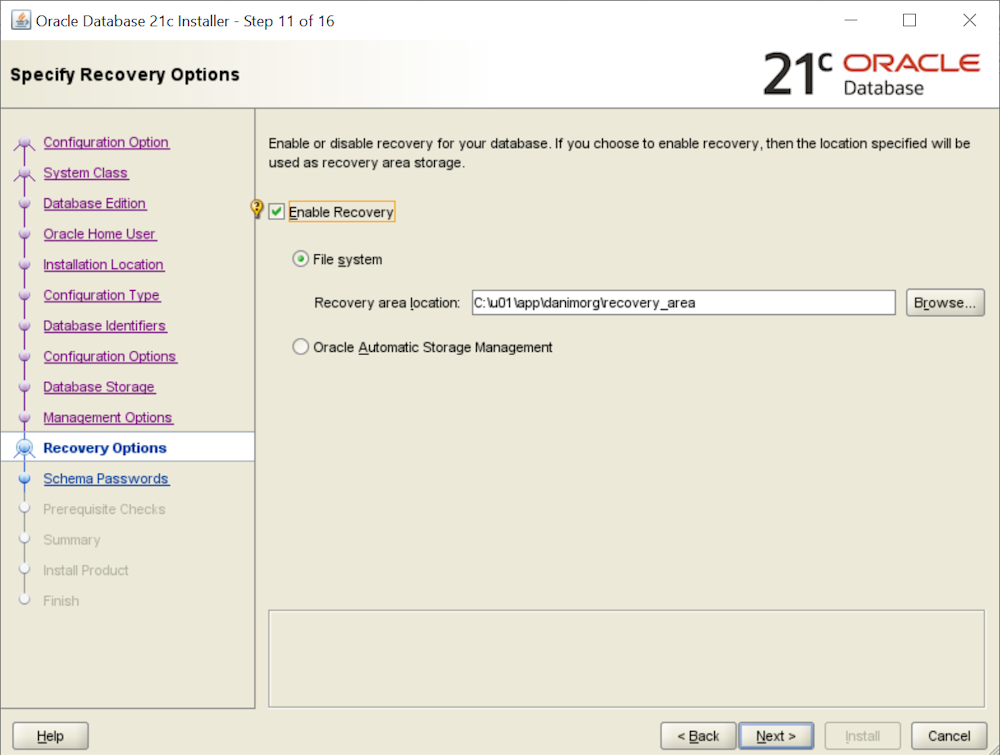
Task: Choose Oracle Automatic Storage Management option
Action: coord(300,348)
